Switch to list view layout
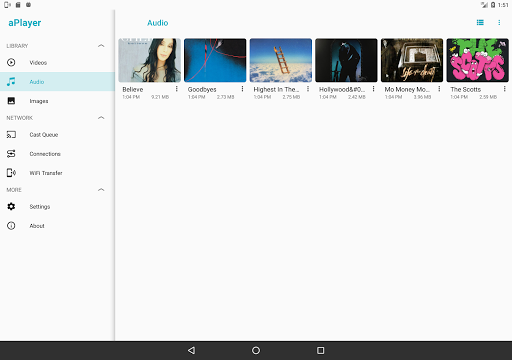Image resolution: width=512 pixels, height=360 pixels. coord(480,22)
